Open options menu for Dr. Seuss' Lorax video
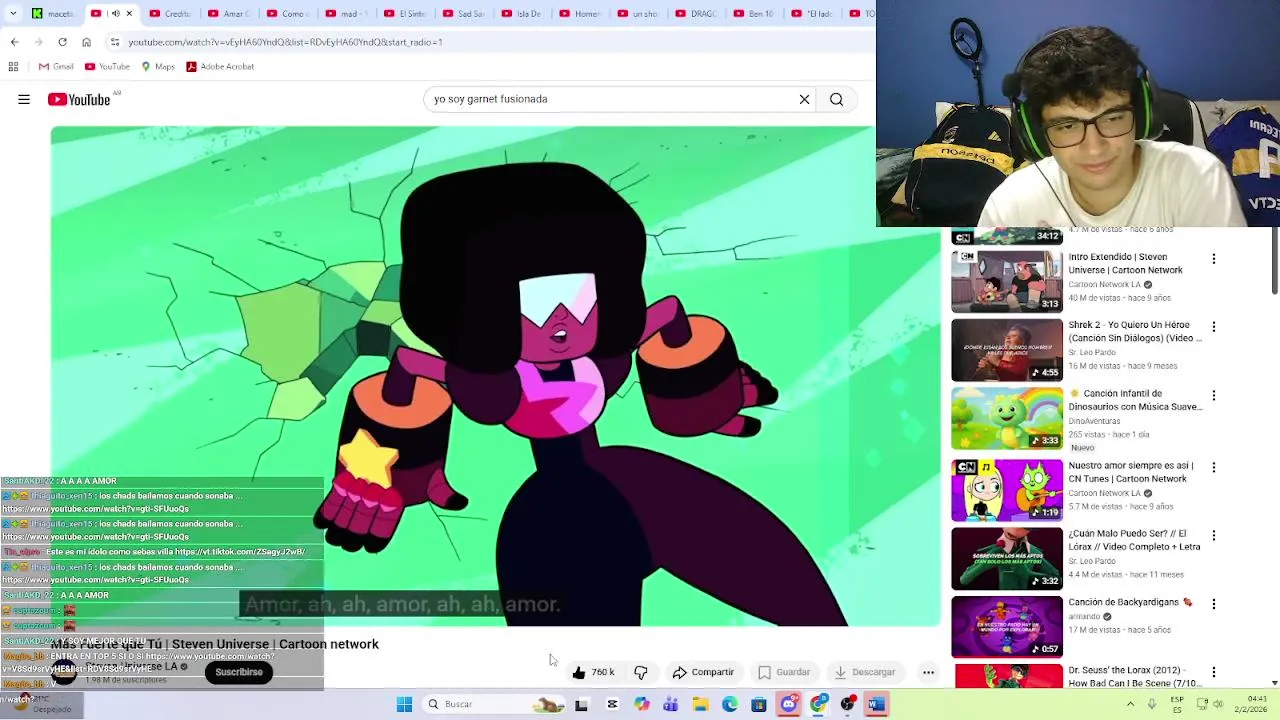 1214,672
